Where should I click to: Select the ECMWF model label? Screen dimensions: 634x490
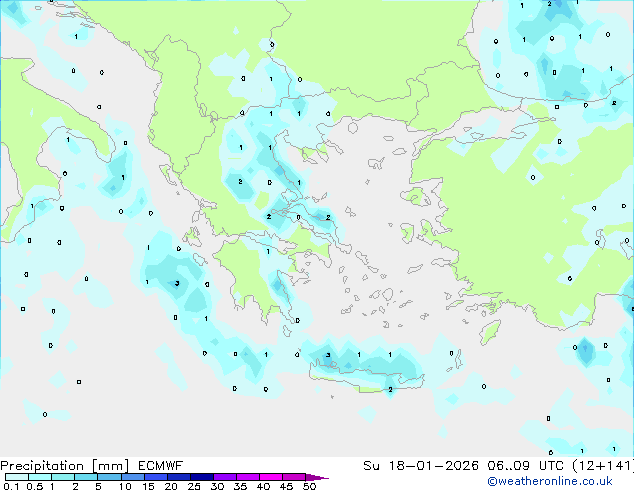pos(161,465)
